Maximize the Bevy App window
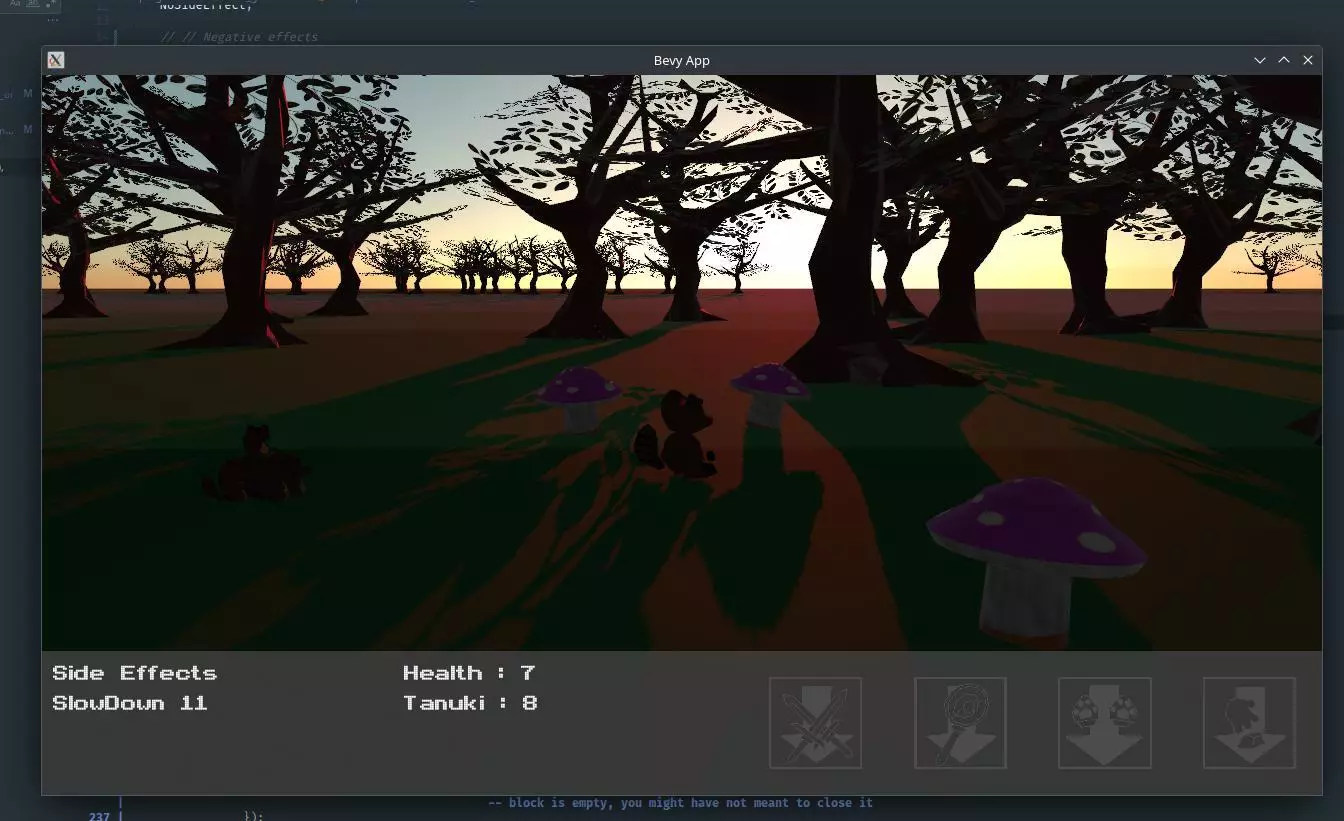Image resolution: width=1344 pixels, height=821 pixels. pyautogui.click(x=1284, y=60)
